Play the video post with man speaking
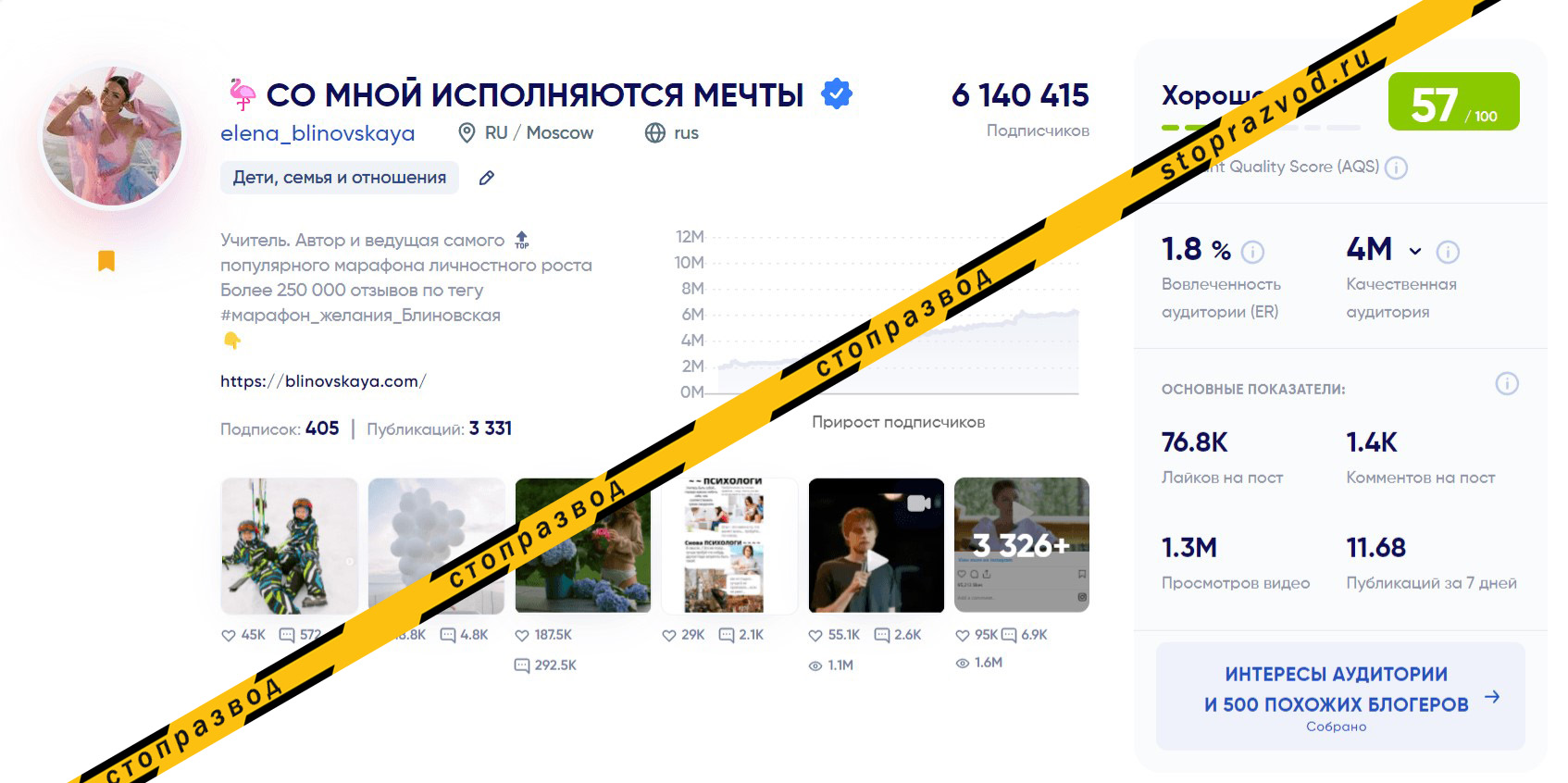 [876, 546]
